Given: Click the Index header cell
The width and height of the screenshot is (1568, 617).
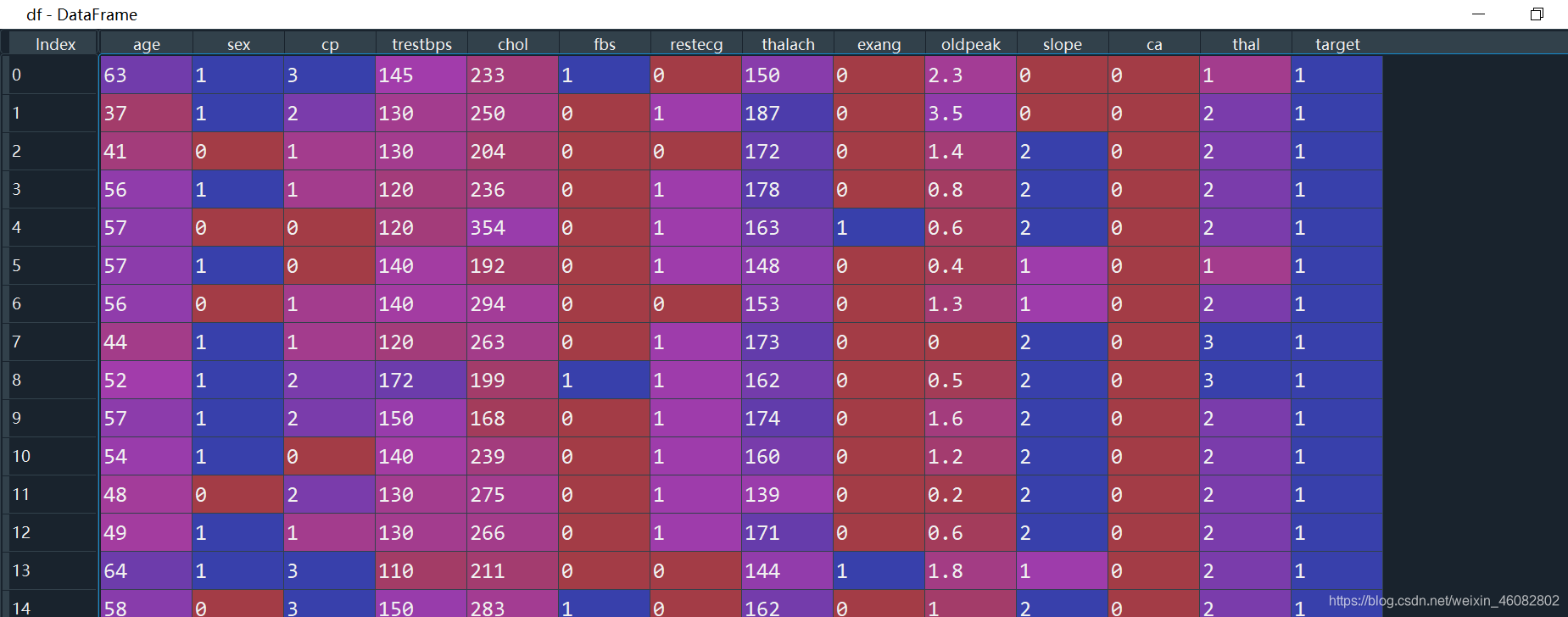Looking at the screenshot, I should click(55, 44).
